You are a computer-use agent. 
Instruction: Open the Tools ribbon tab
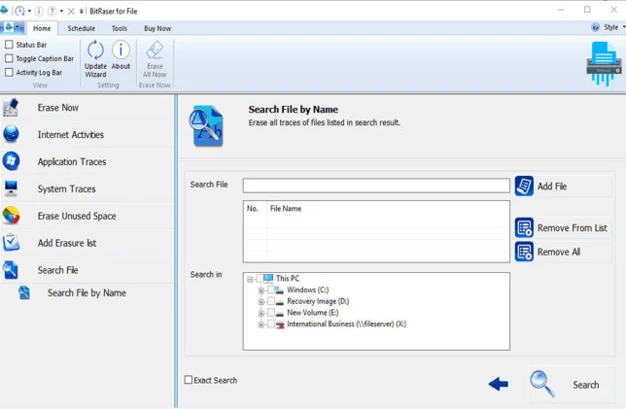(119, 28)
